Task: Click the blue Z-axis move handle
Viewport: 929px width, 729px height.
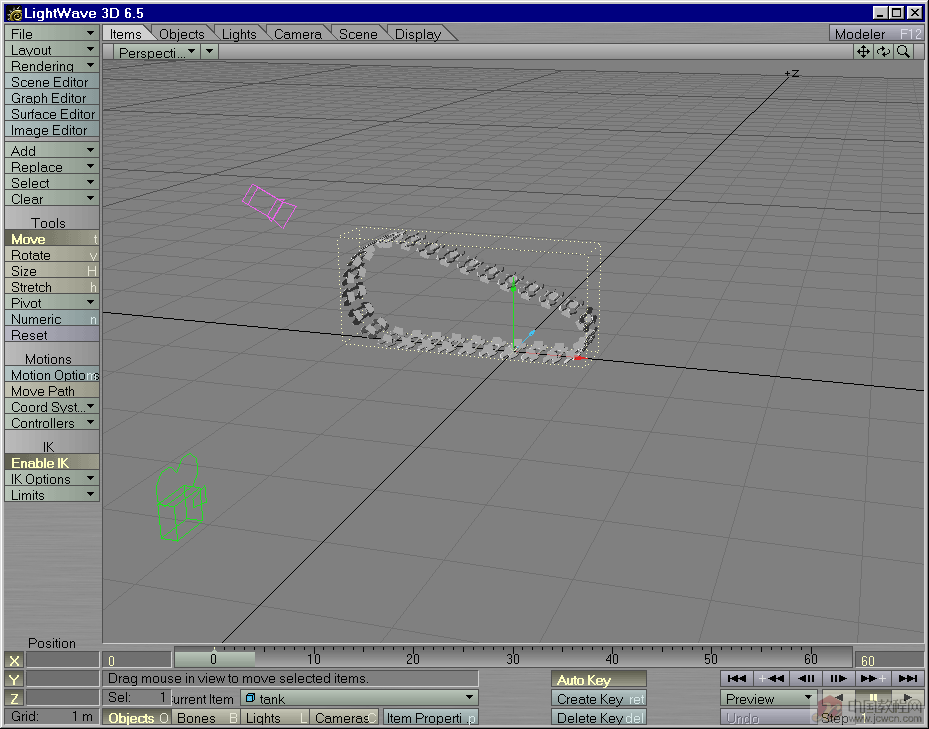Action: (x=531, y=334)
